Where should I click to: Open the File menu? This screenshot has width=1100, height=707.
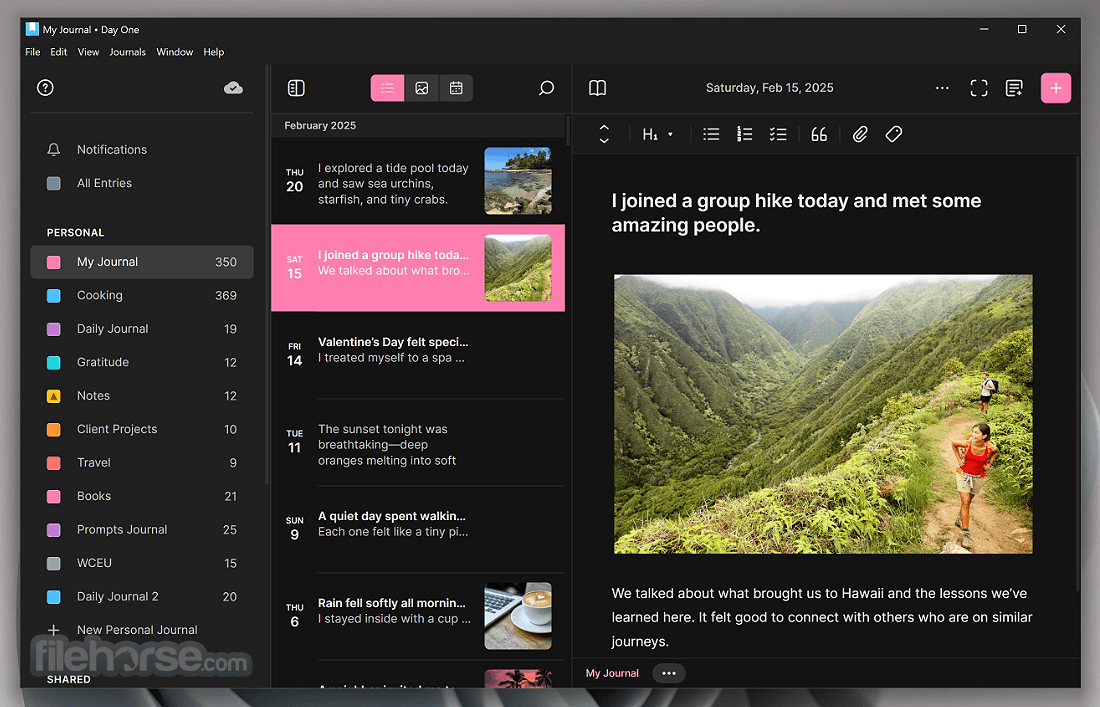[x=32, y=52]
